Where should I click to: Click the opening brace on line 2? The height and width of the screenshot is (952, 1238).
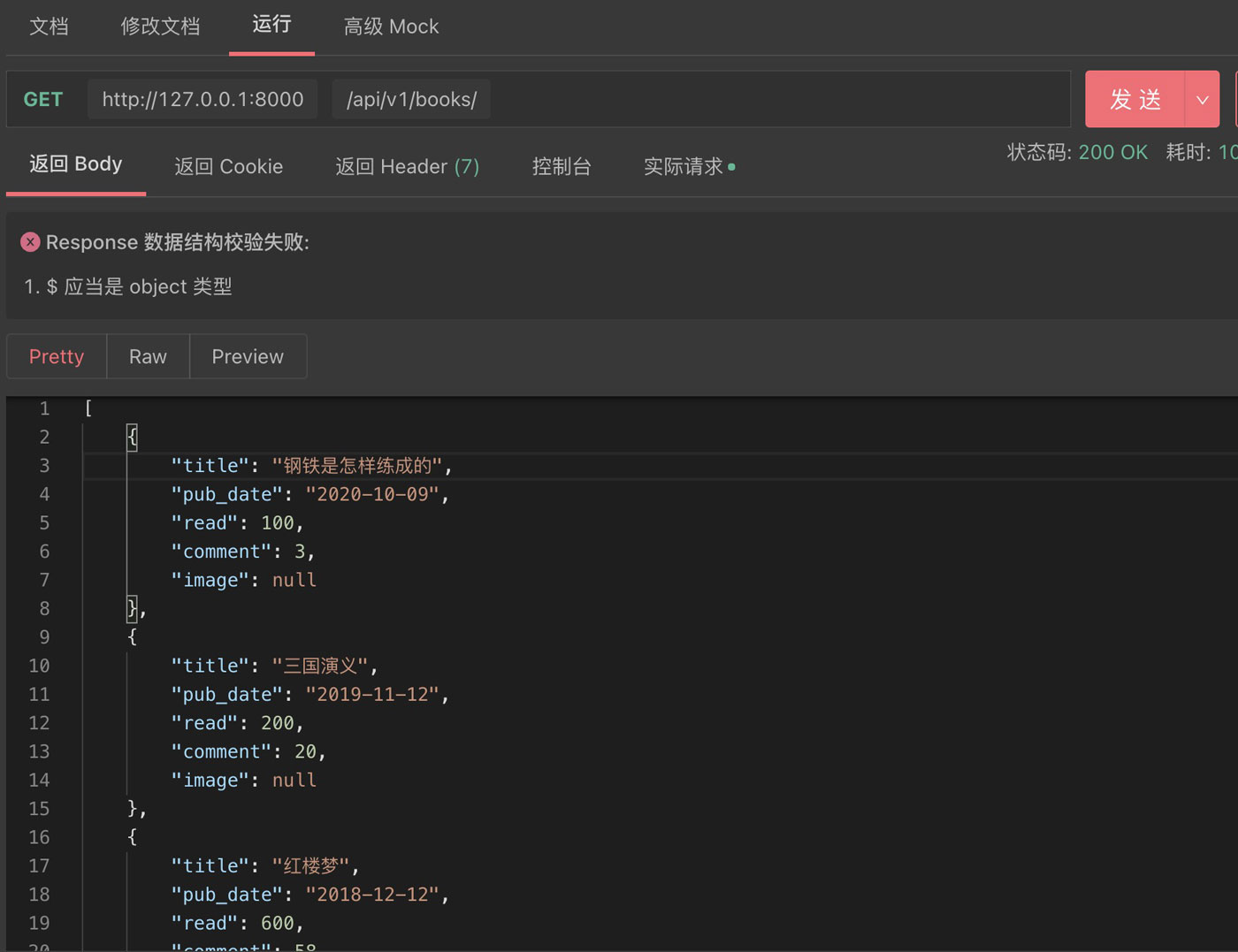[132, 437]
